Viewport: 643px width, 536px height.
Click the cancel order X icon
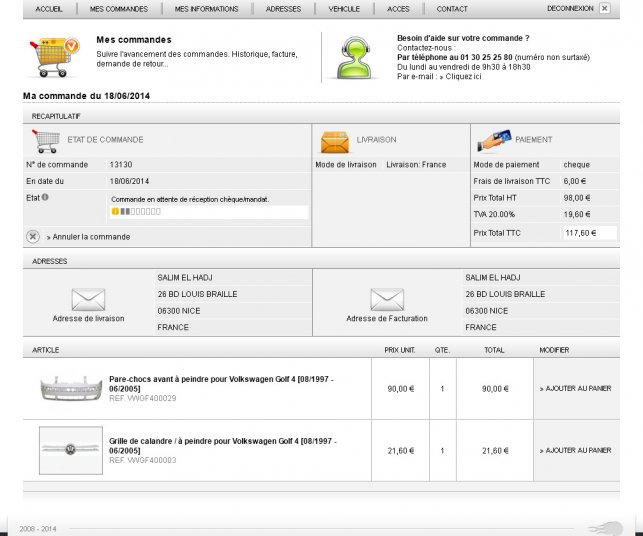point(33,237)
